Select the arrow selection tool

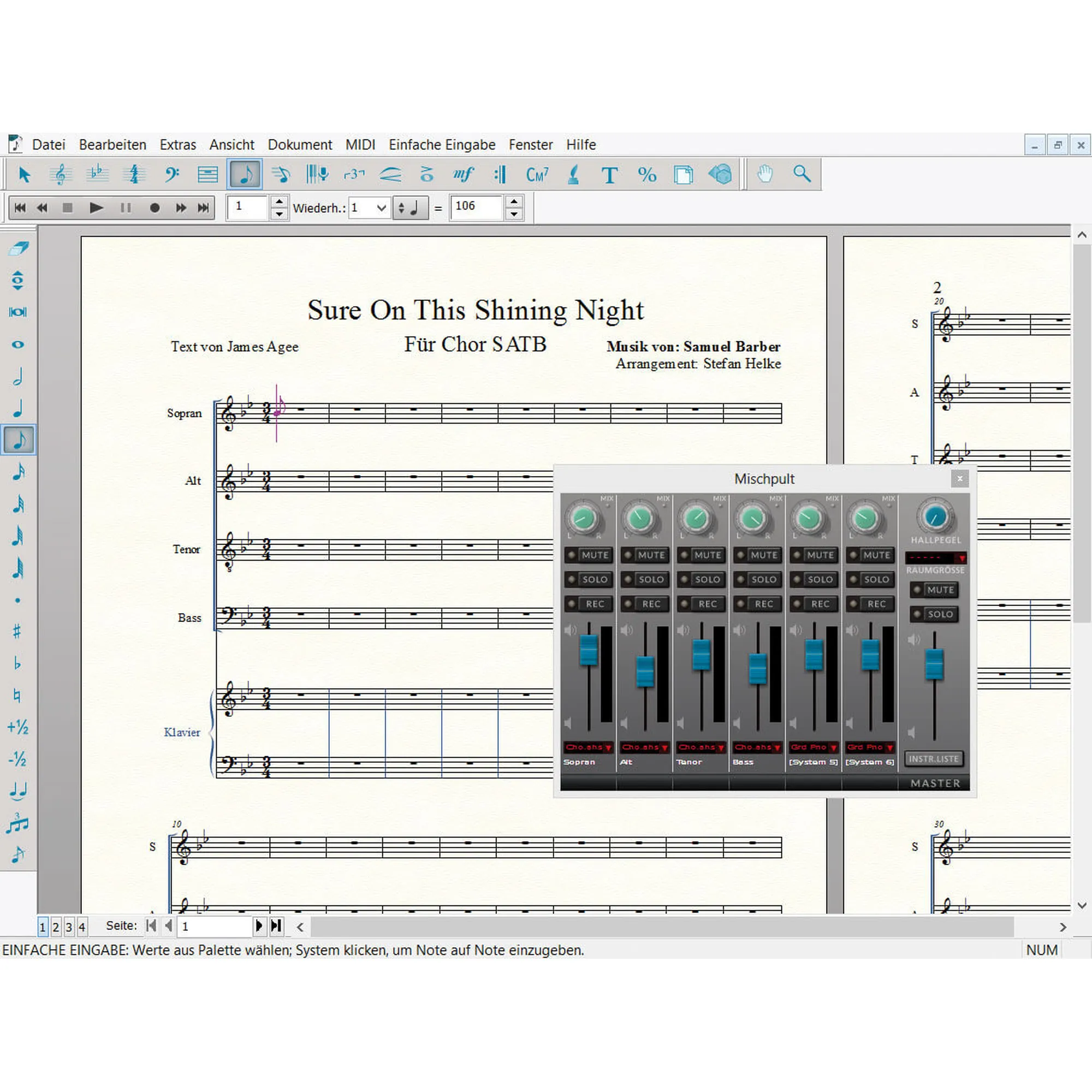pyautogui.click(x=23, y=174)
